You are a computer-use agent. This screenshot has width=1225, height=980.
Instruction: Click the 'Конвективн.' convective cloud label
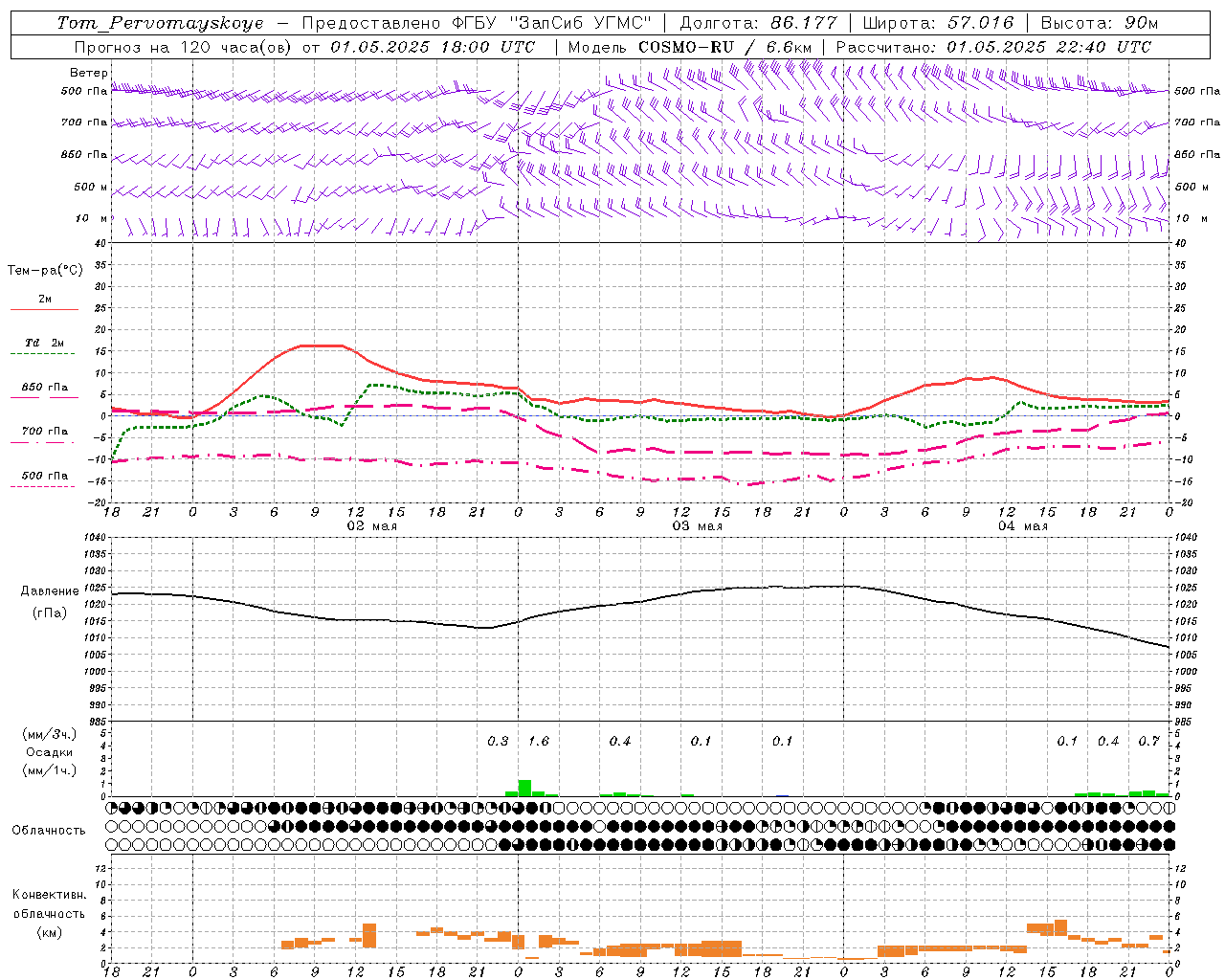[50, 895]
